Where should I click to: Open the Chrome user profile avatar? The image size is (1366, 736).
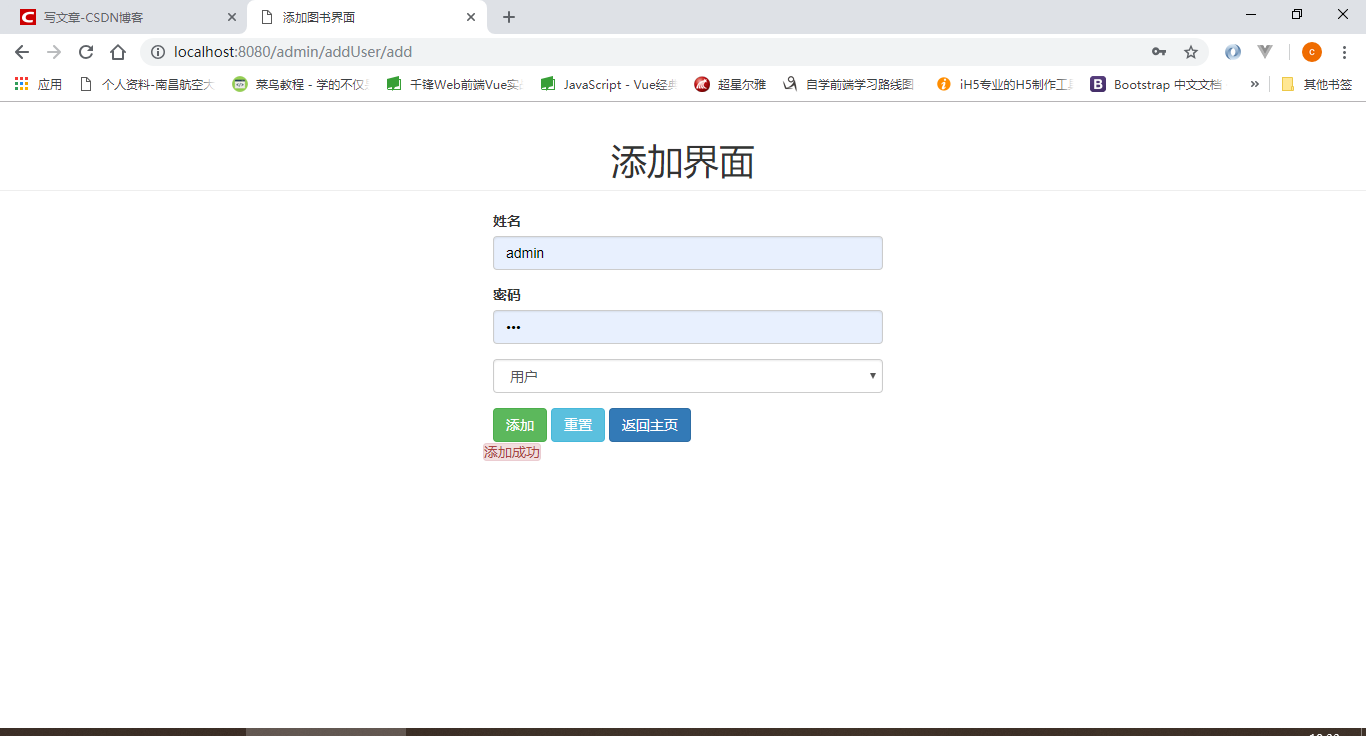point(1311,51)
